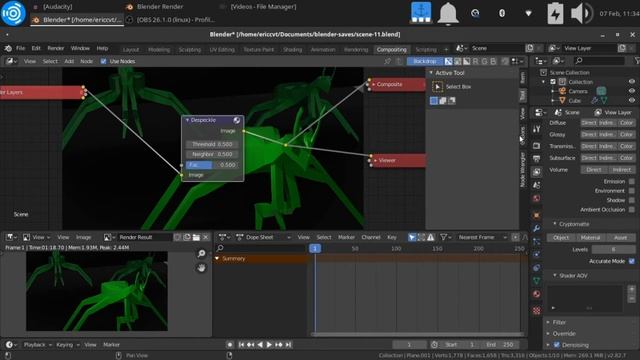
Task: Click the outliner filter funnel icon
Action: click(637, 61)
